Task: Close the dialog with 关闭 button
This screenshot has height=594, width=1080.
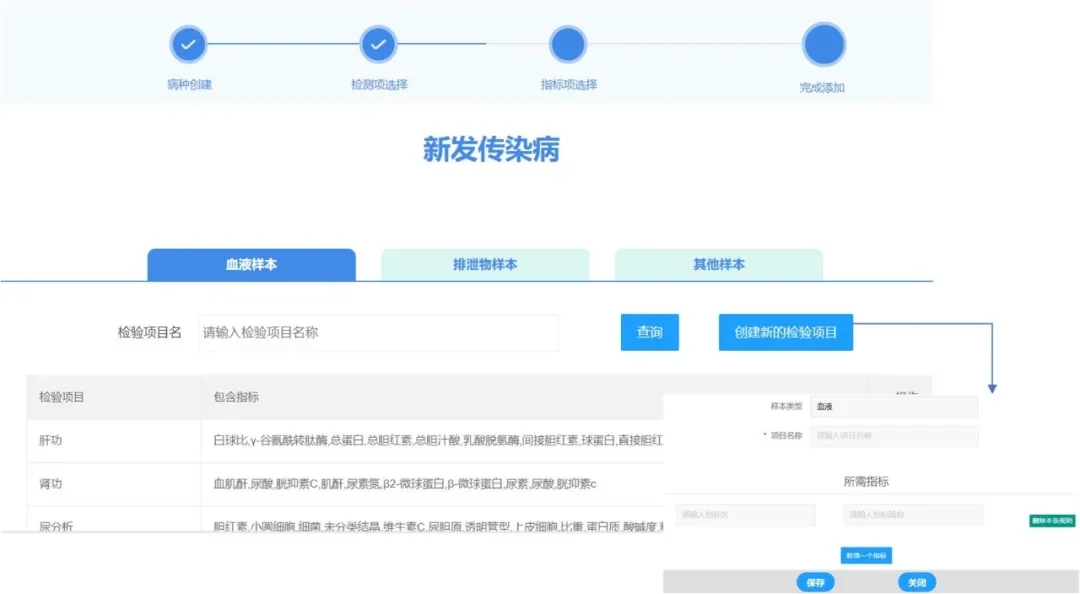Action: pyautogui.click(x=917, y=583)
